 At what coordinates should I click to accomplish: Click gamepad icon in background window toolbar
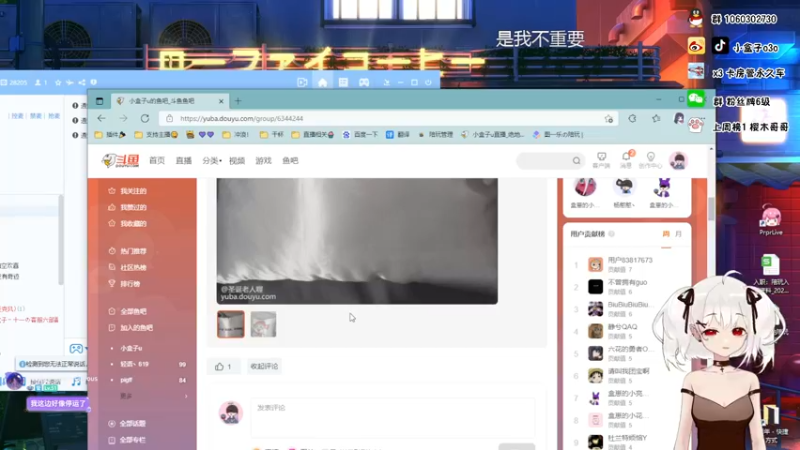coord(364,82)
